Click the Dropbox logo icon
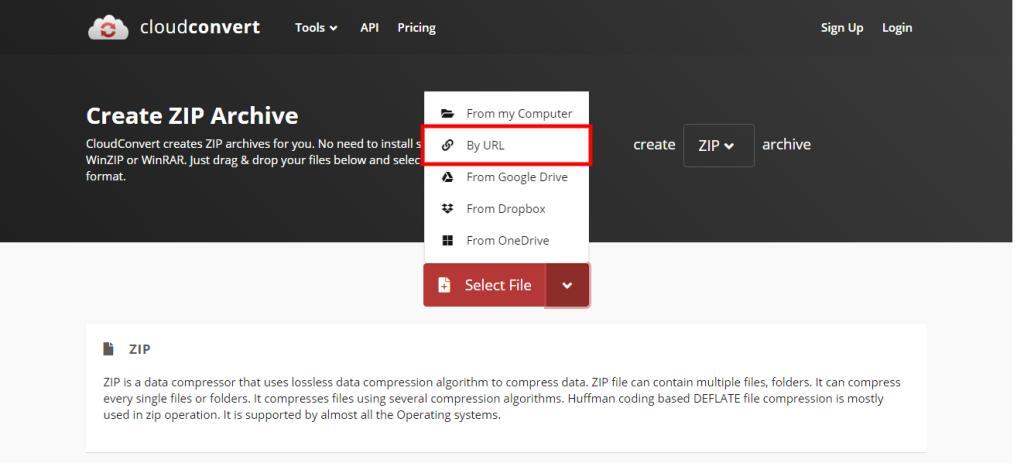The width and height of the screenshot is (1024, 463). pos(447,209)
